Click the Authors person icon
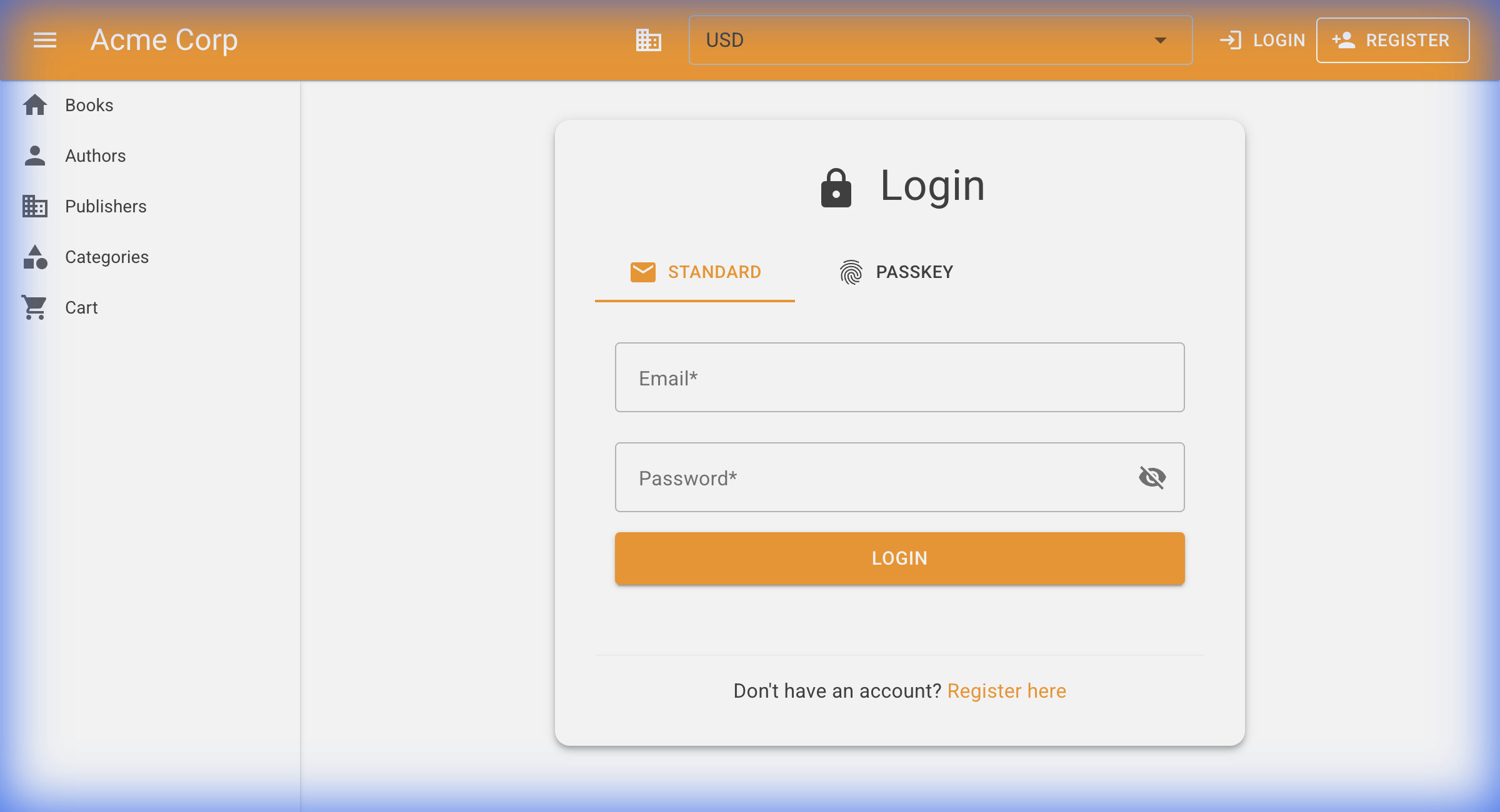This screenshot has height=812, width=1500. pos(35,156)
